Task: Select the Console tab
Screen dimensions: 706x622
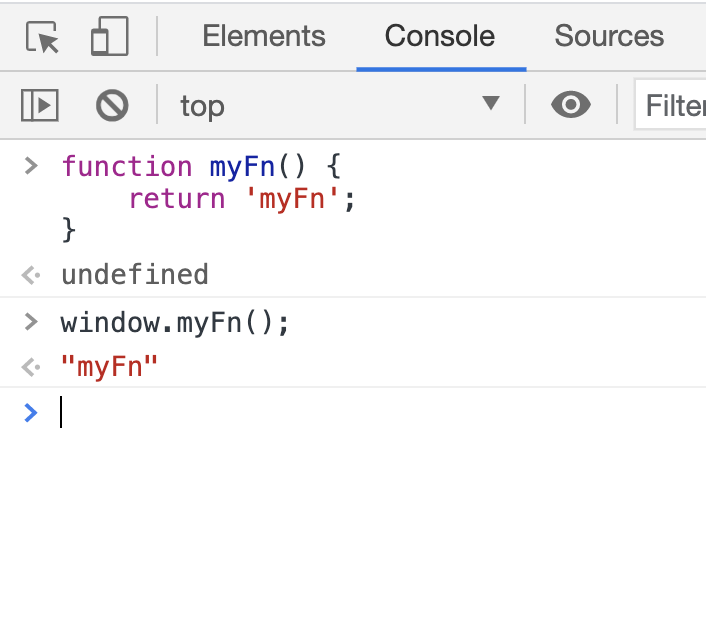Action: point(440,36)
